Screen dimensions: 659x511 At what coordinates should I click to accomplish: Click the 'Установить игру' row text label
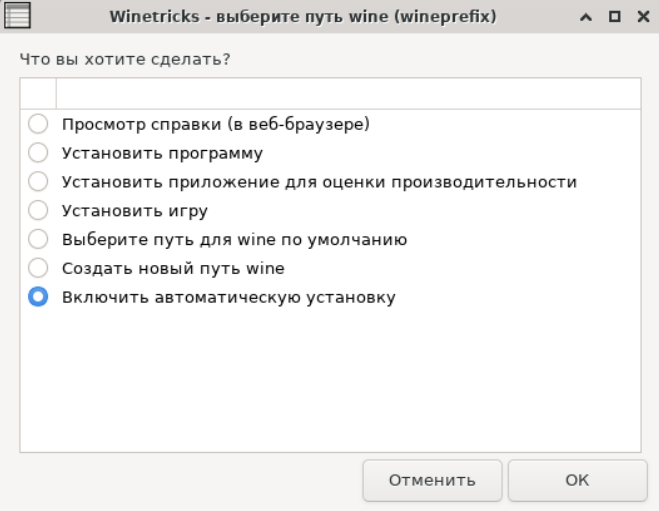click(135, 211)
